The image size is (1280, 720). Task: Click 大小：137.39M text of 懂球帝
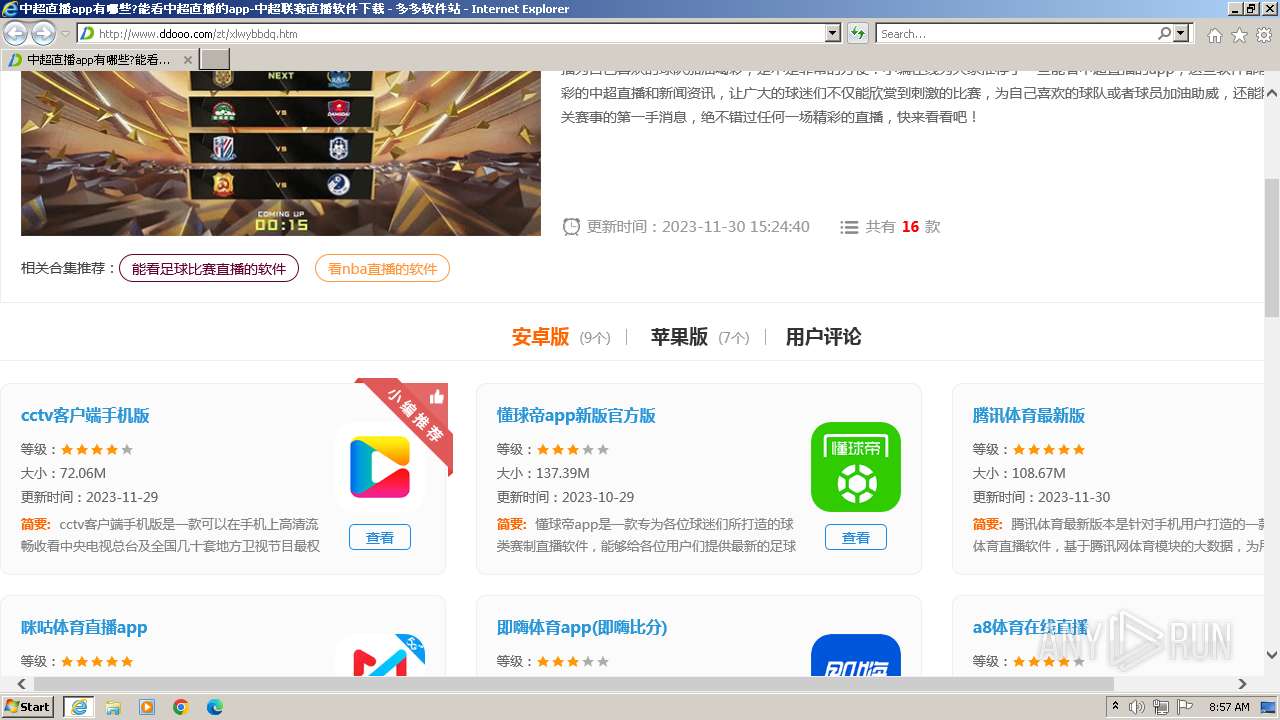coord(543,473)
